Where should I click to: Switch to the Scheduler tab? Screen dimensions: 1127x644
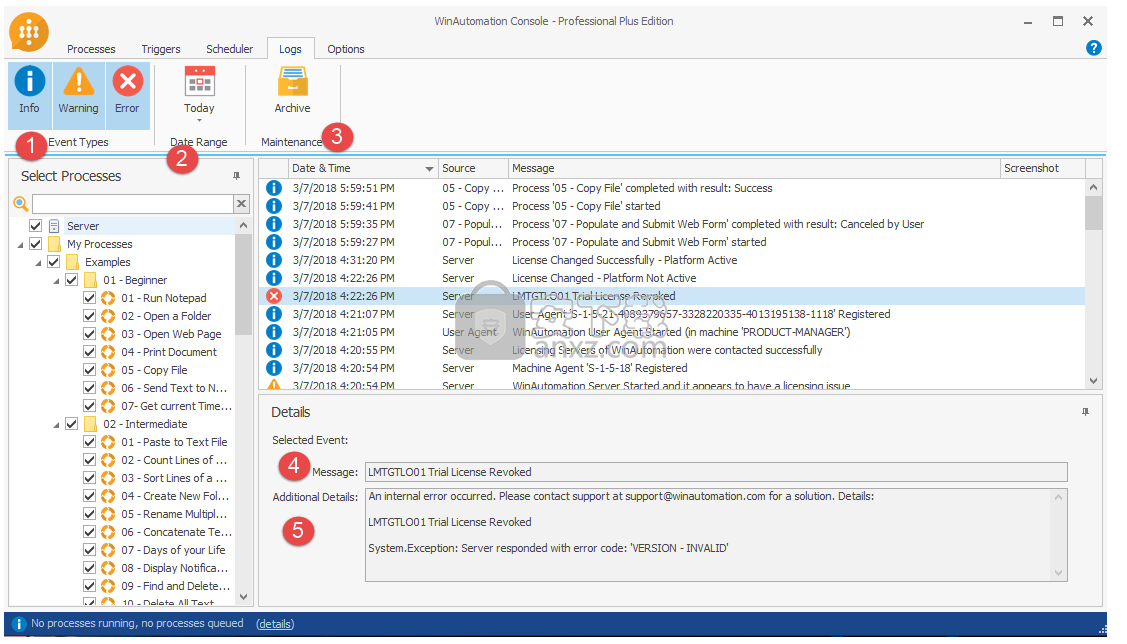229,49
